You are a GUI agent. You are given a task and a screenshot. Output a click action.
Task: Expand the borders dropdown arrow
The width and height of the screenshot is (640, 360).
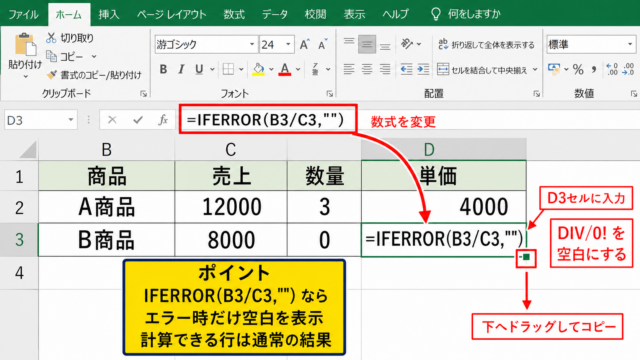point(241,70)
